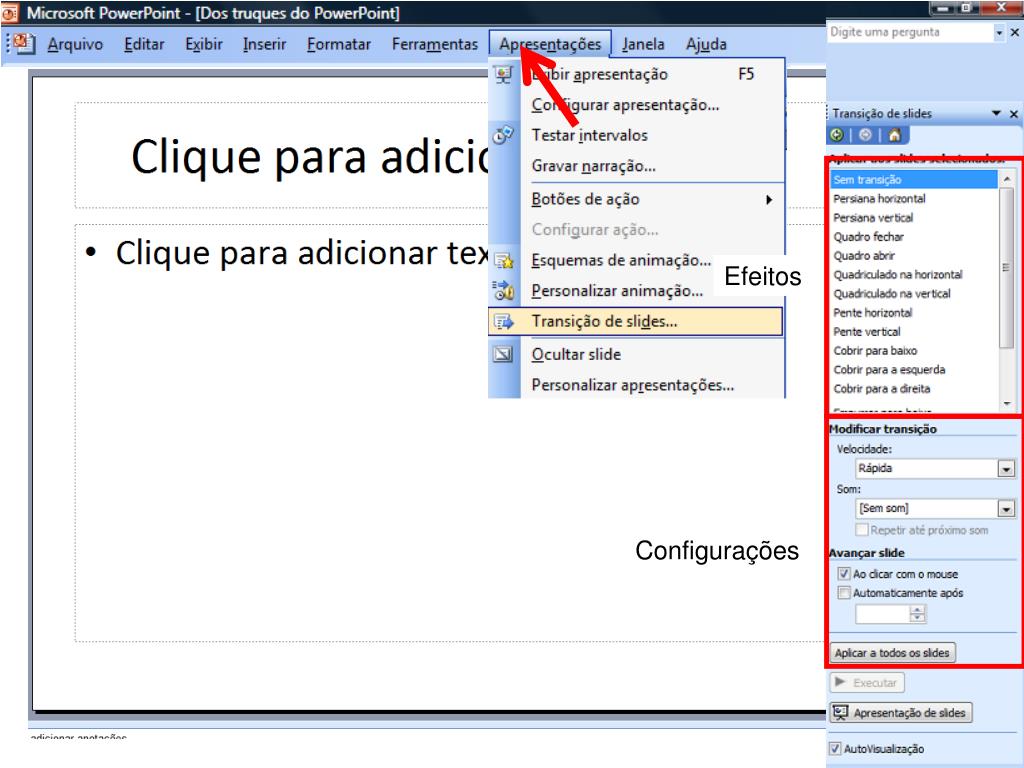
Task: Select Pente vertical transition
Action: coord(914,331)
